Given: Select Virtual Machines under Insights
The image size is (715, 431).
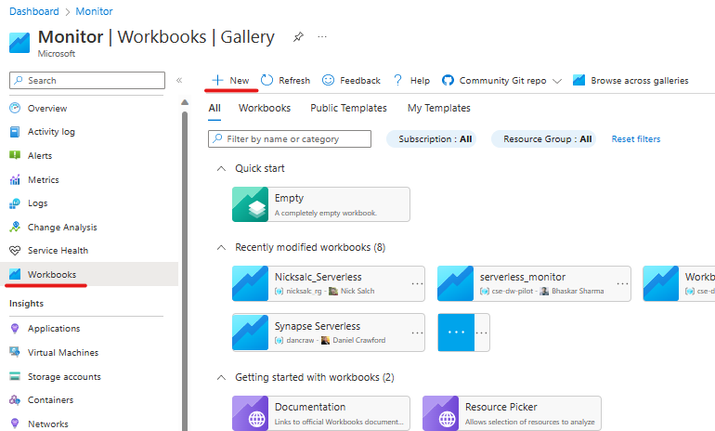Looking at the screenshot, I should [x=63, y=353].
